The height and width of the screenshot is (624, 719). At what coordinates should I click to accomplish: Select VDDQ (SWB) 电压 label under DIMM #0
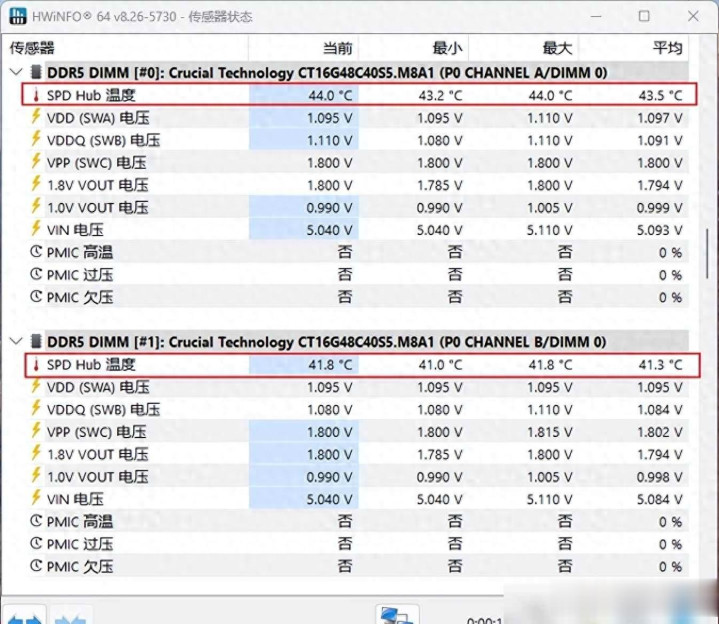point(103,140)
